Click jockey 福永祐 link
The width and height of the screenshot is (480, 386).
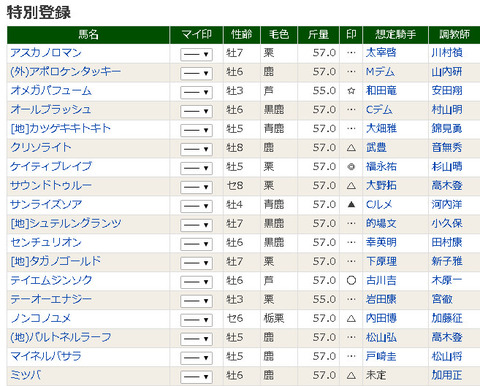[x=381, y=167]
